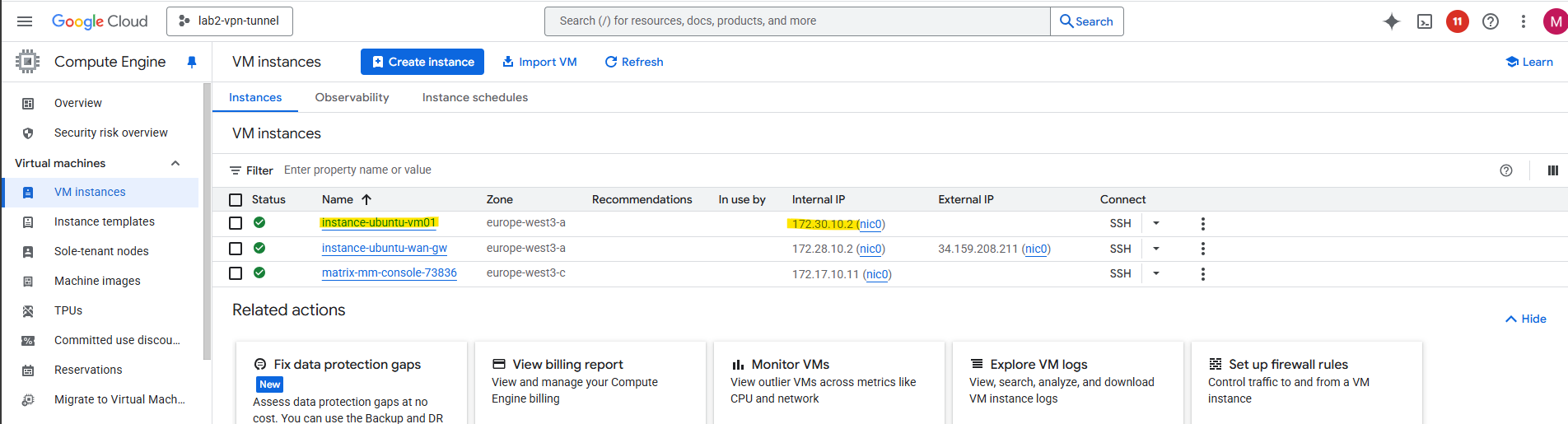The image size is (1568, 424).
Task: Switch to the Instance schedules tab
Action: (474, 97)
